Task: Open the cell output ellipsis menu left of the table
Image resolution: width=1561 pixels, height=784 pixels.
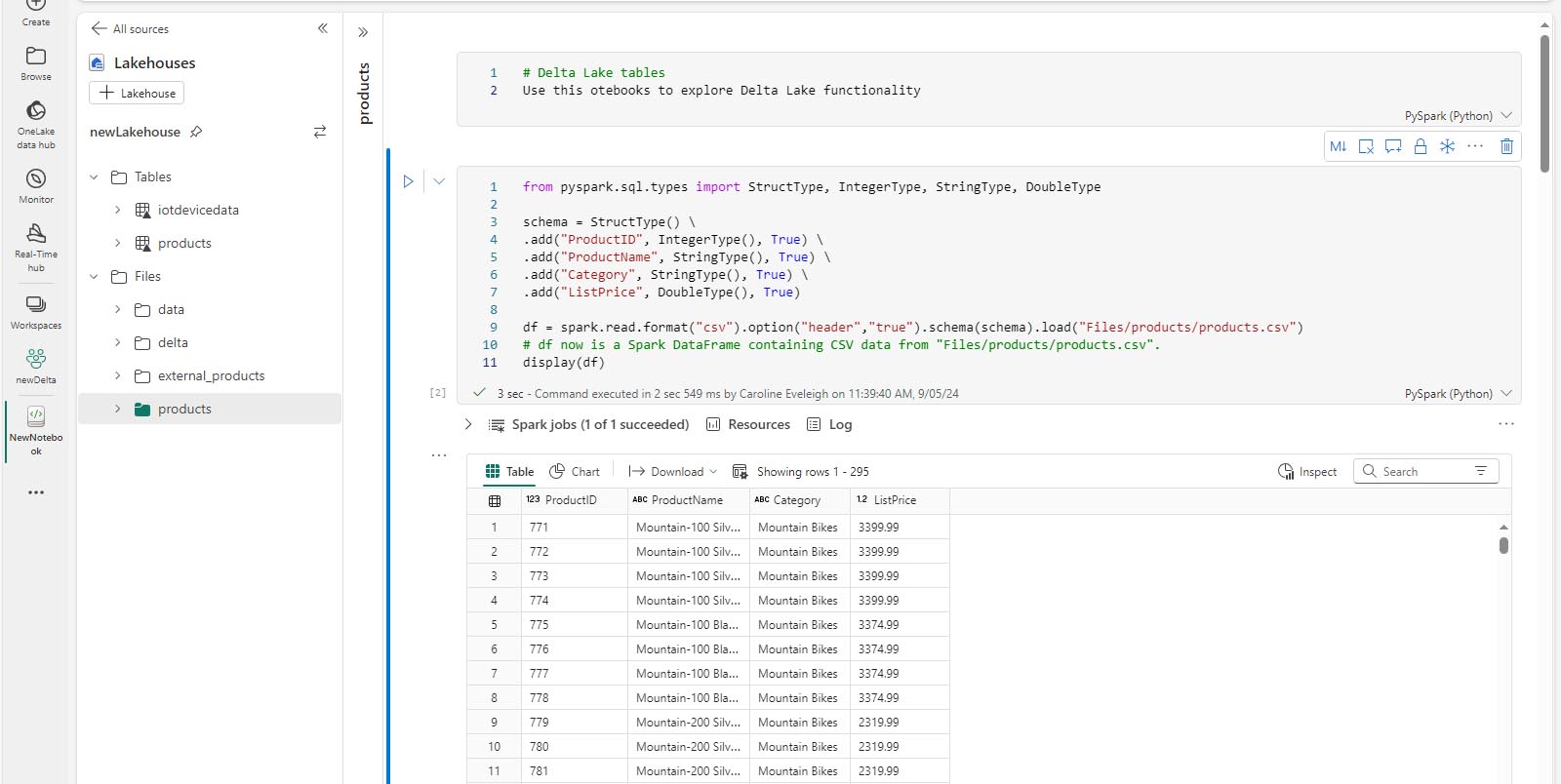Action: pos(439,455)
